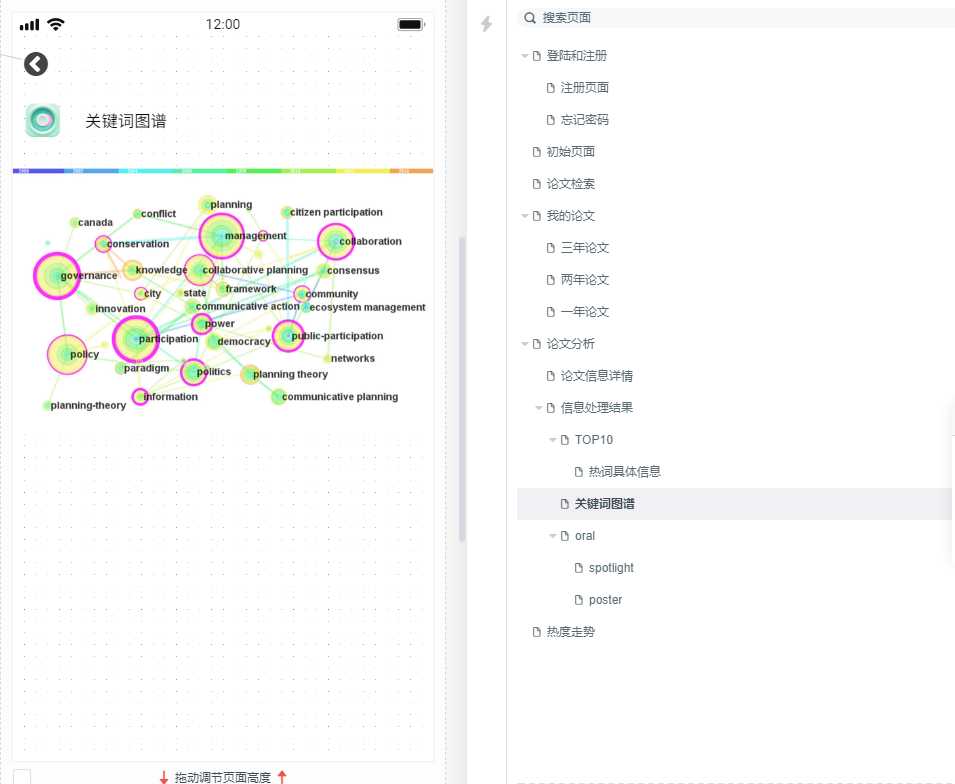Click the battery status icon
Screen dimensions: 955x784
411,24
